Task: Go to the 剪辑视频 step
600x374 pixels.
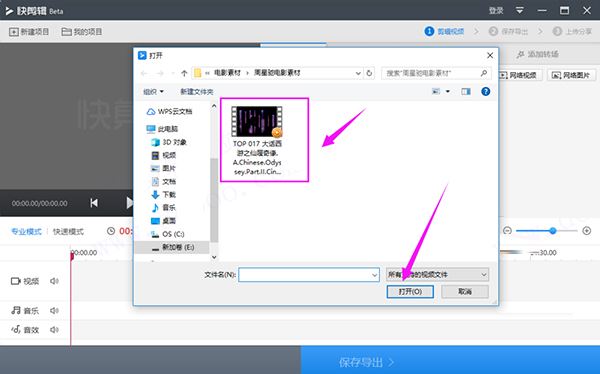Action: [x=445, y=31]
